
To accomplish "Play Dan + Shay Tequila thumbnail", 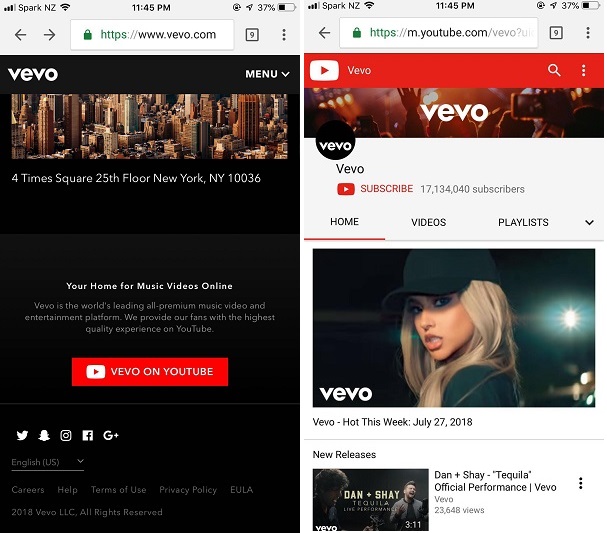I will click(370, 500).
